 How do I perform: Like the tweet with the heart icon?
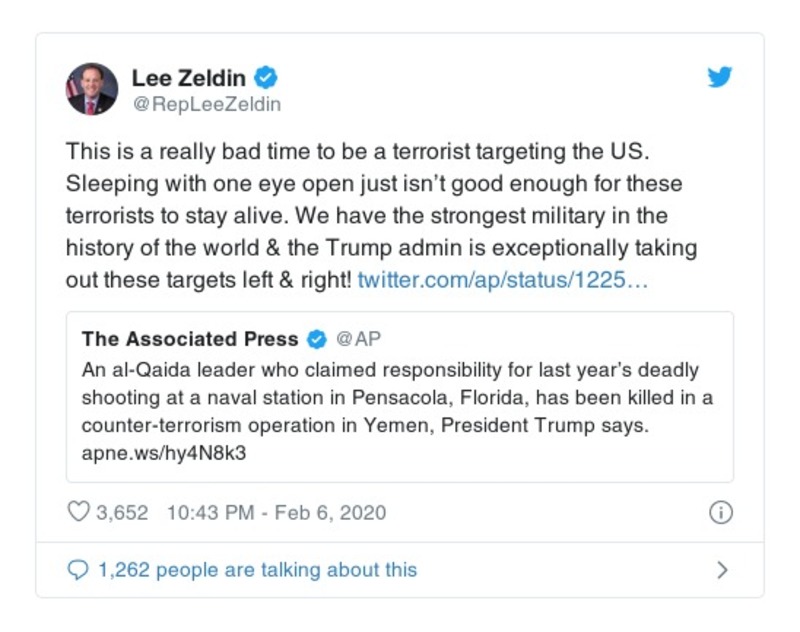coord(78,513)
